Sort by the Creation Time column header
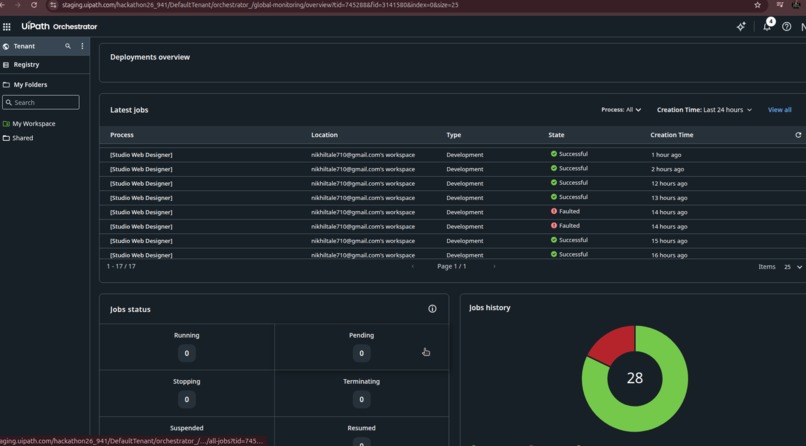Screen dimensions: 806x446 (671, 135)
